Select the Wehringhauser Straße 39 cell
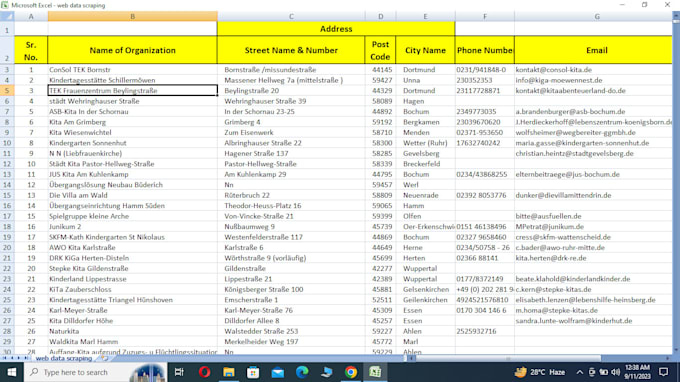This screenshot has height=382, width=680. [x=291, y=101]
